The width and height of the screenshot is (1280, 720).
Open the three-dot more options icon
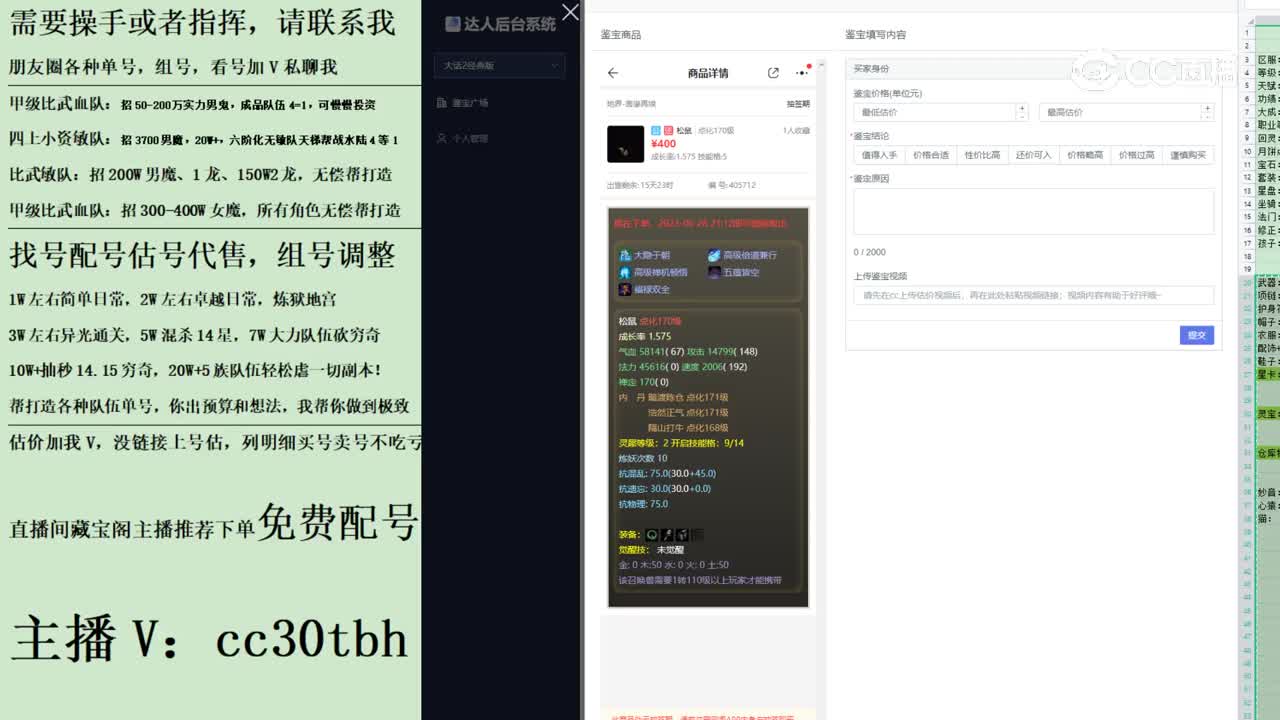pyautogui.click(x=802, y=73)
